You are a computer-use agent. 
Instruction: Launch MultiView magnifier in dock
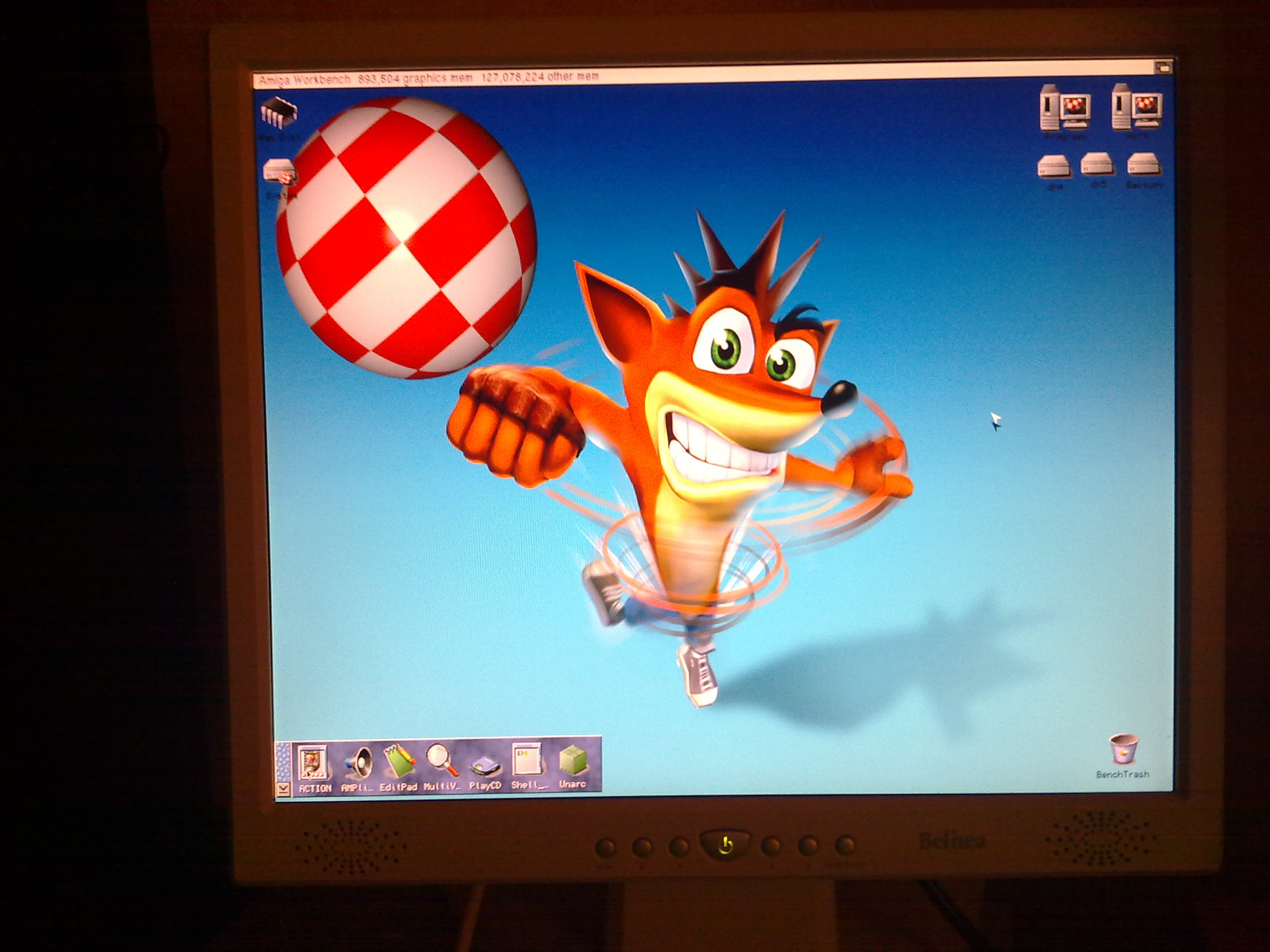tap(441, 761)
